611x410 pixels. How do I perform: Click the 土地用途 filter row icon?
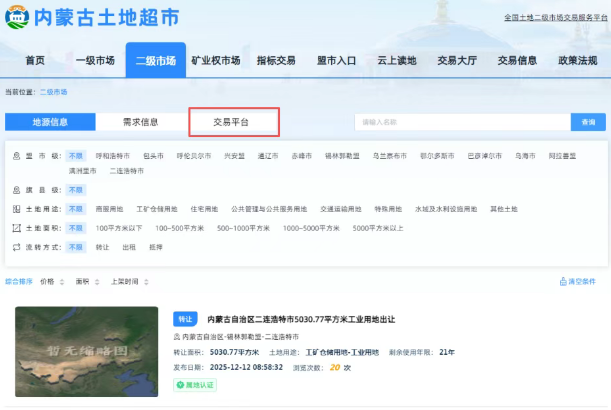click(x=16, y=209)
